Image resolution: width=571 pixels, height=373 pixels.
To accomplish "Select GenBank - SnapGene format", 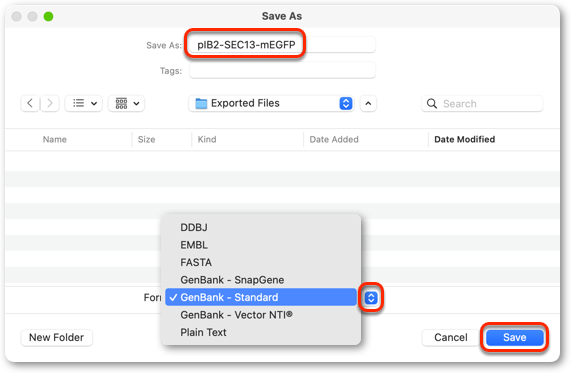I will [261, 280].
